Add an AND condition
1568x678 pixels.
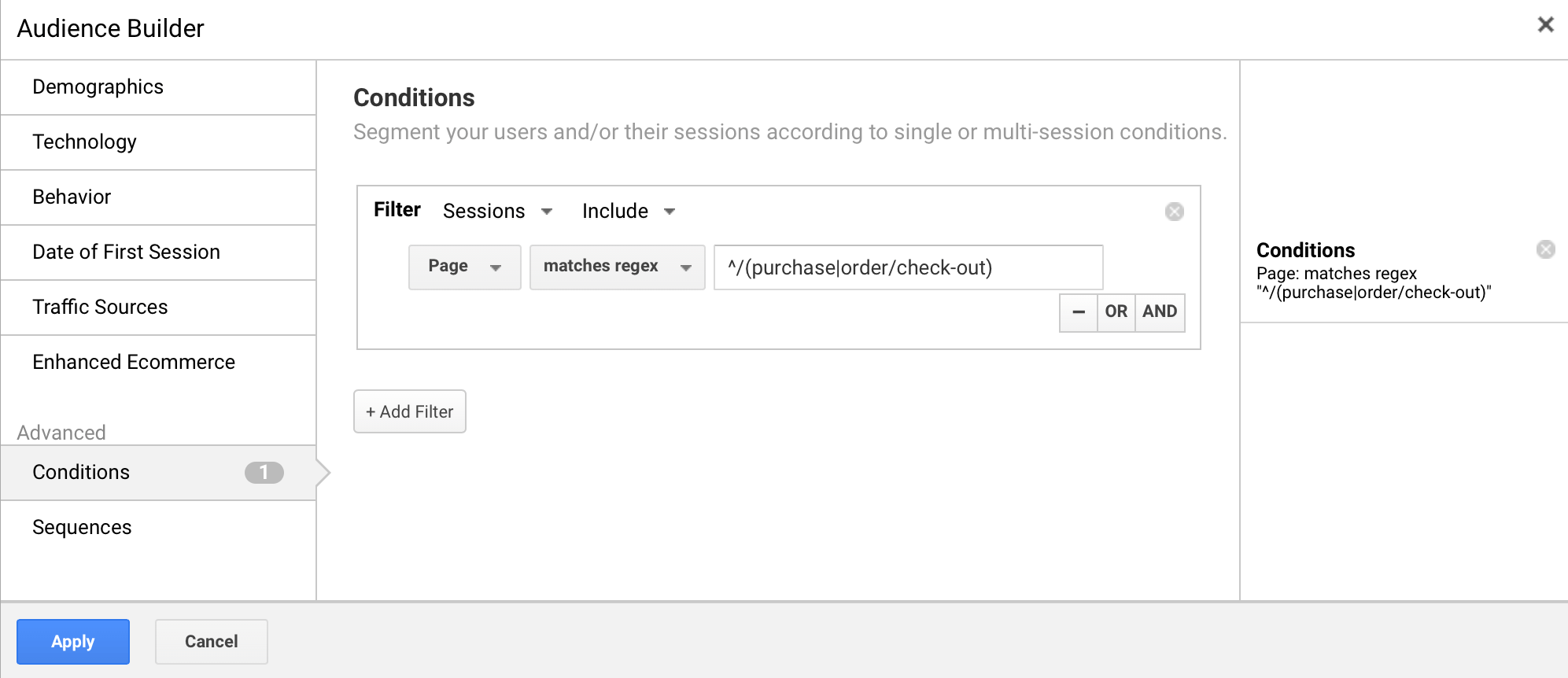coord(1160,312)
